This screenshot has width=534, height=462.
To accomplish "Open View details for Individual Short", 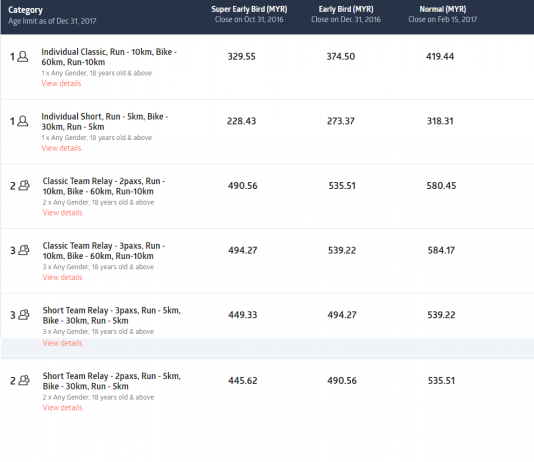I will (61, 148).
